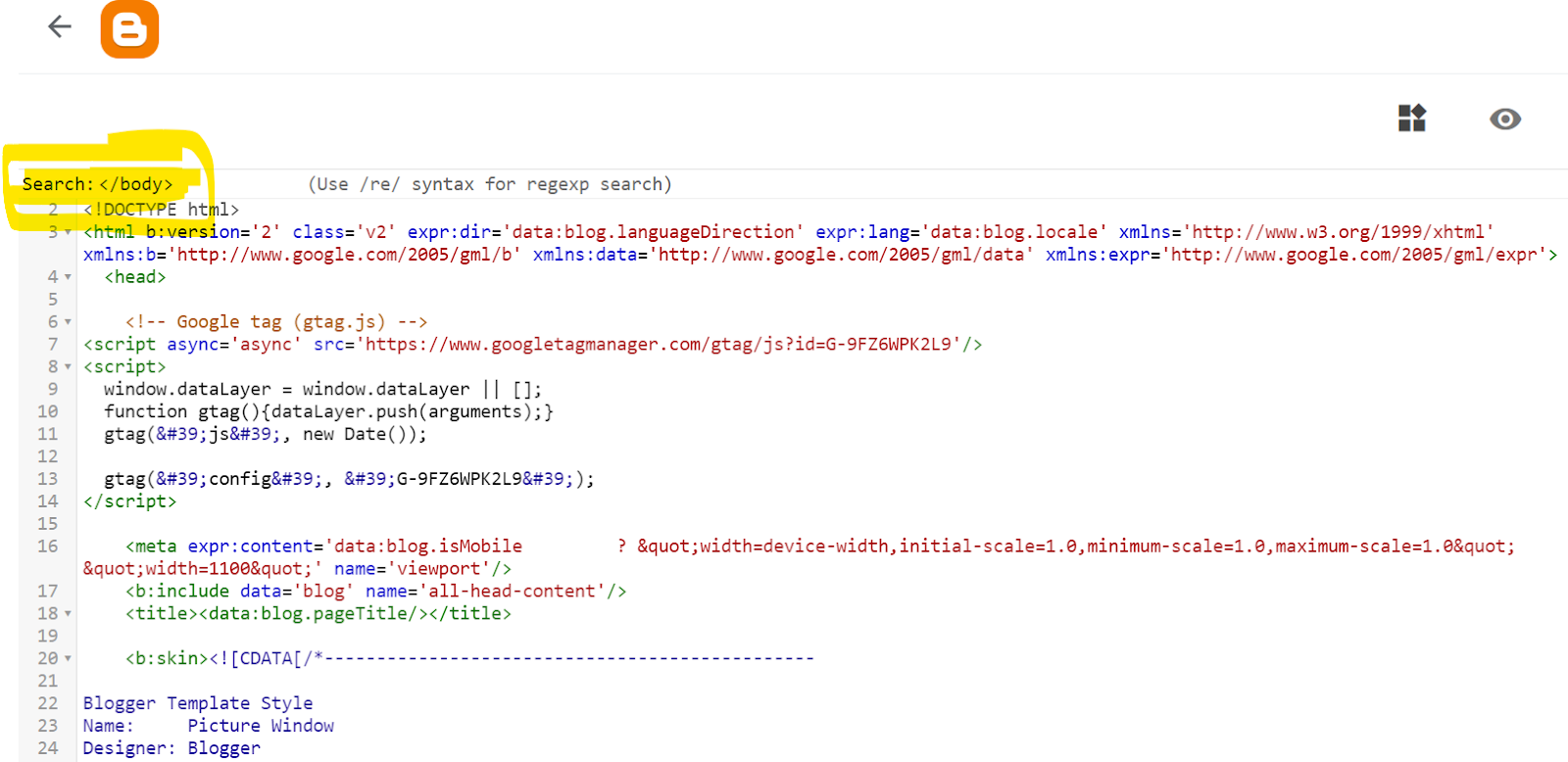
Task: Collapse the head tag fold on line 4
Action: (68, 277)
